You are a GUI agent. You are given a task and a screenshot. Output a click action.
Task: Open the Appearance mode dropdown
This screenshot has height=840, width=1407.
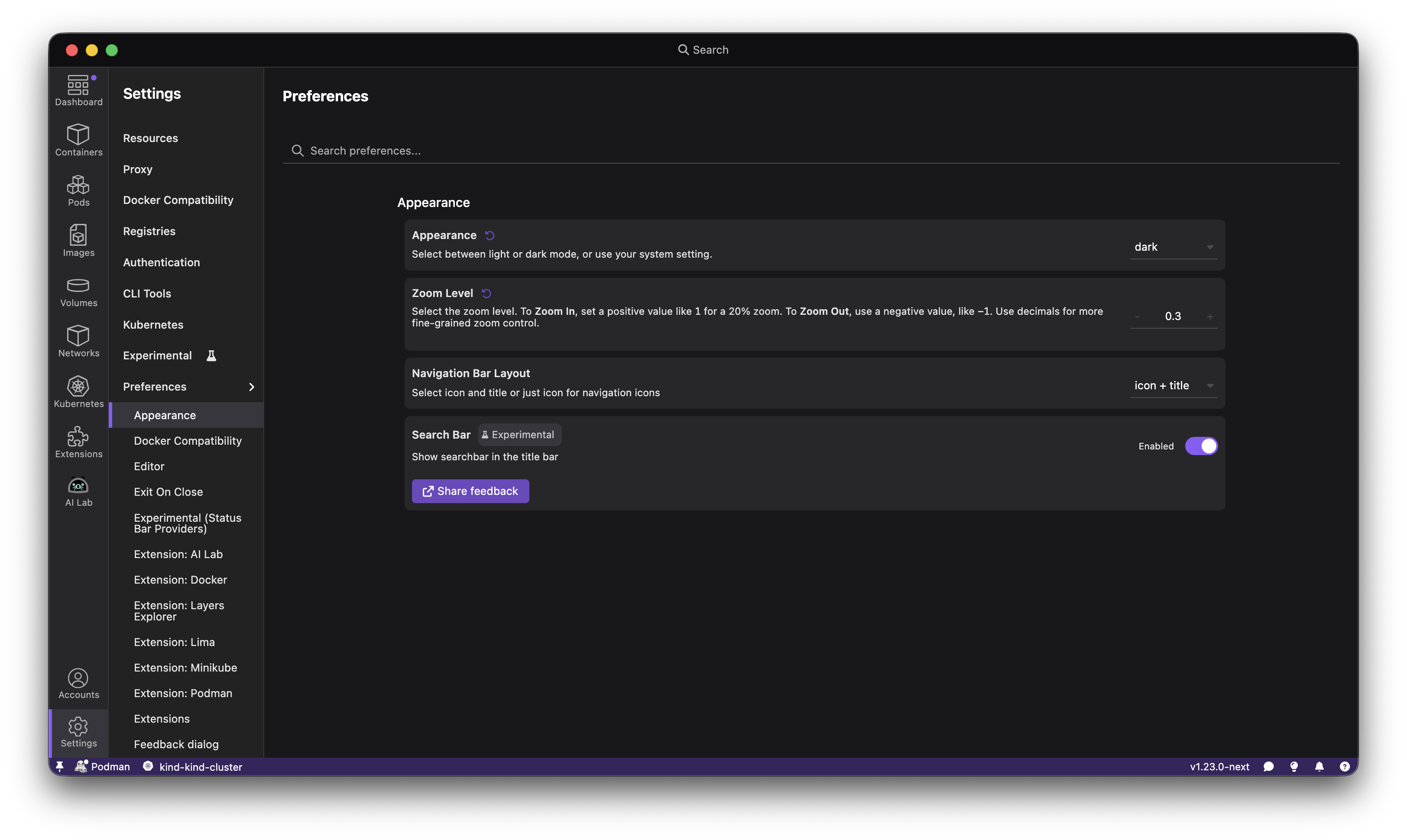click(1173, 247)
